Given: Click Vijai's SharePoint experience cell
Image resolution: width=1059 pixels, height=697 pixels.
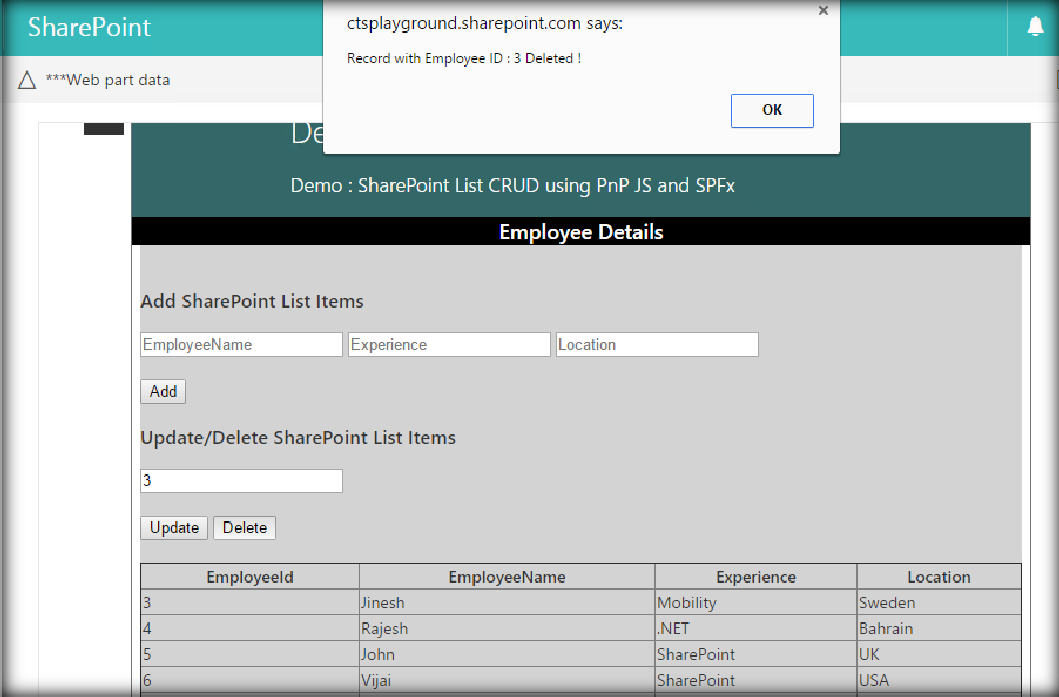Looking at the screenshot, I should (x=756, y=681).
